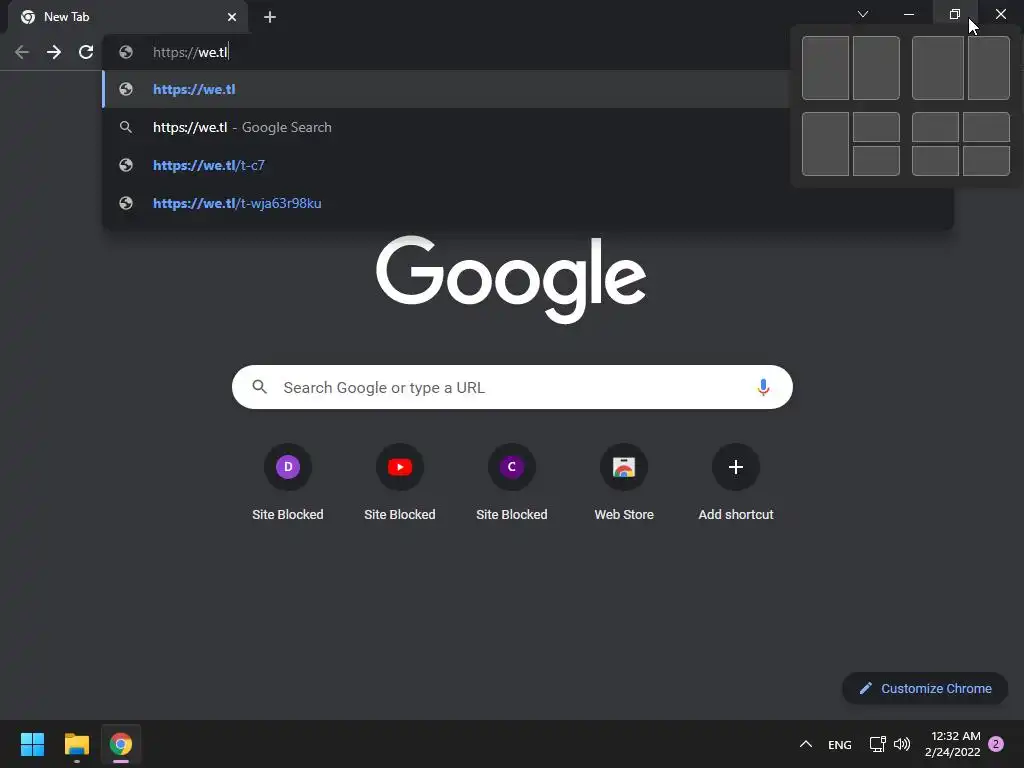The height and width of the screenshot is (768, 1024).
Task: Snap to left half of three-zone layout
Action: [825, 144]
